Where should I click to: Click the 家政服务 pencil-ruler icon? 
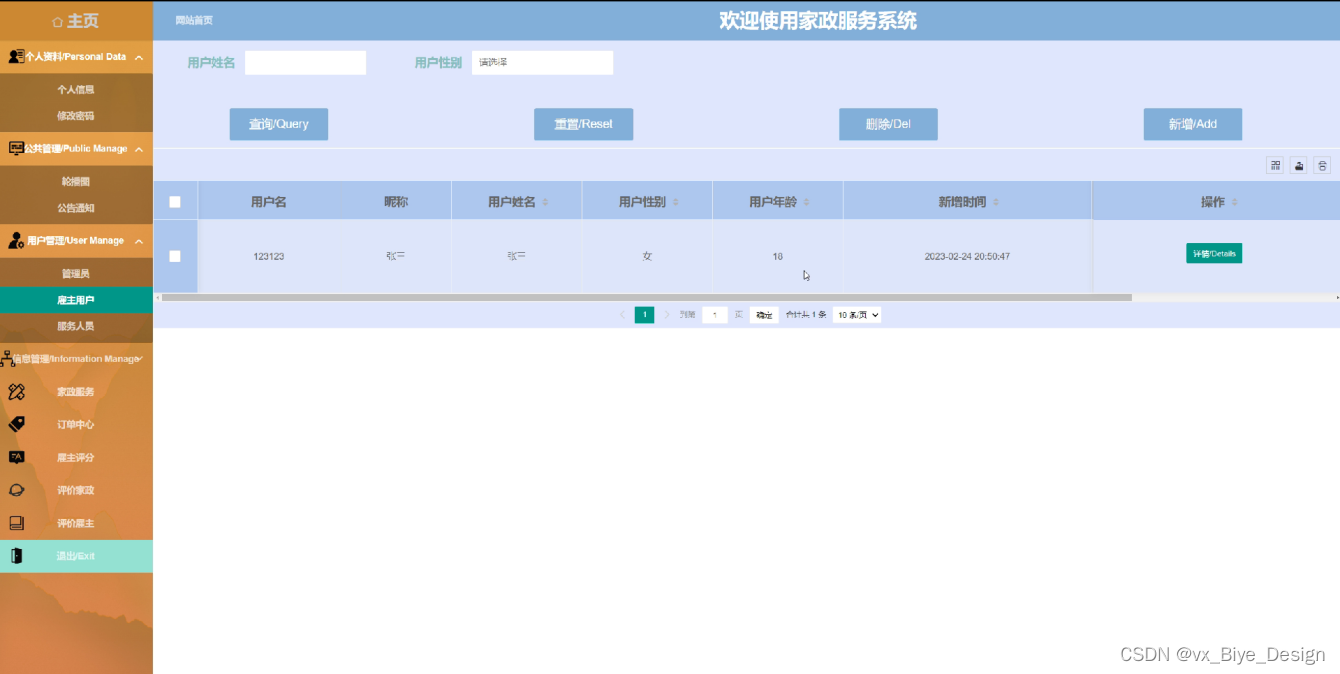[x=16, y=392]
